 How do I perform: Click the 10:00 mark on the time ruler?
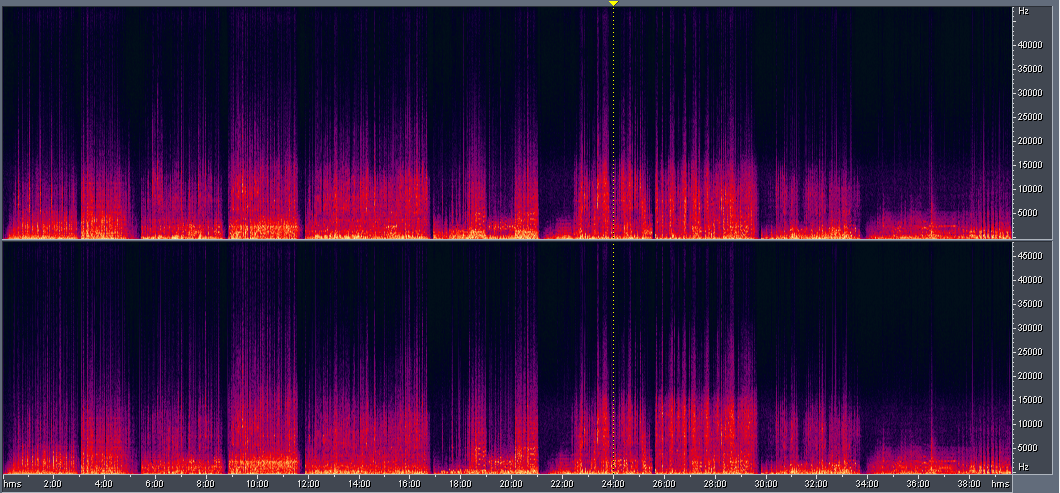coord(257,484)
